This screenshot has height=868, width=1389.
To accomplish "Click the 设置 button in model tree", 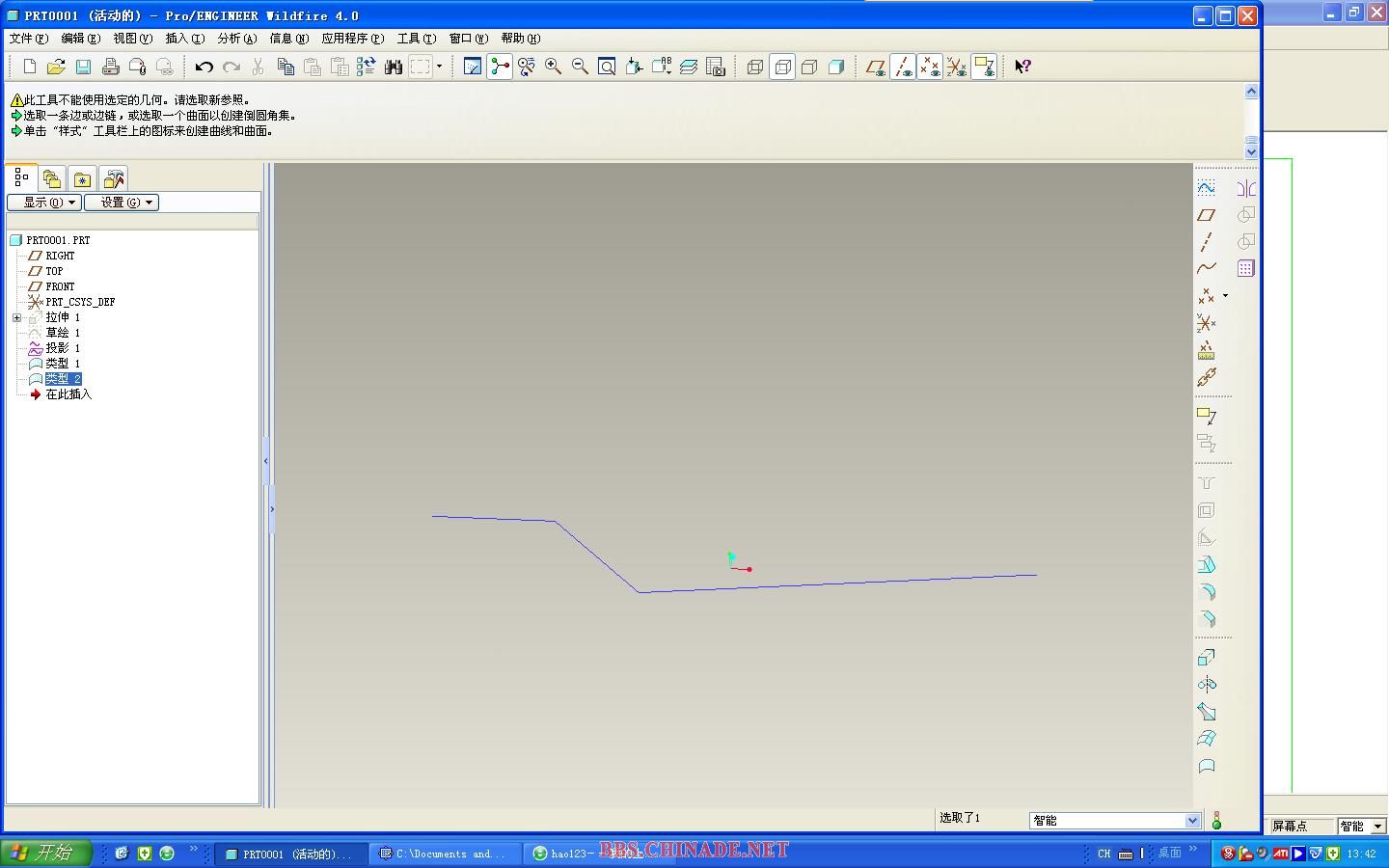I will [122, 203].
